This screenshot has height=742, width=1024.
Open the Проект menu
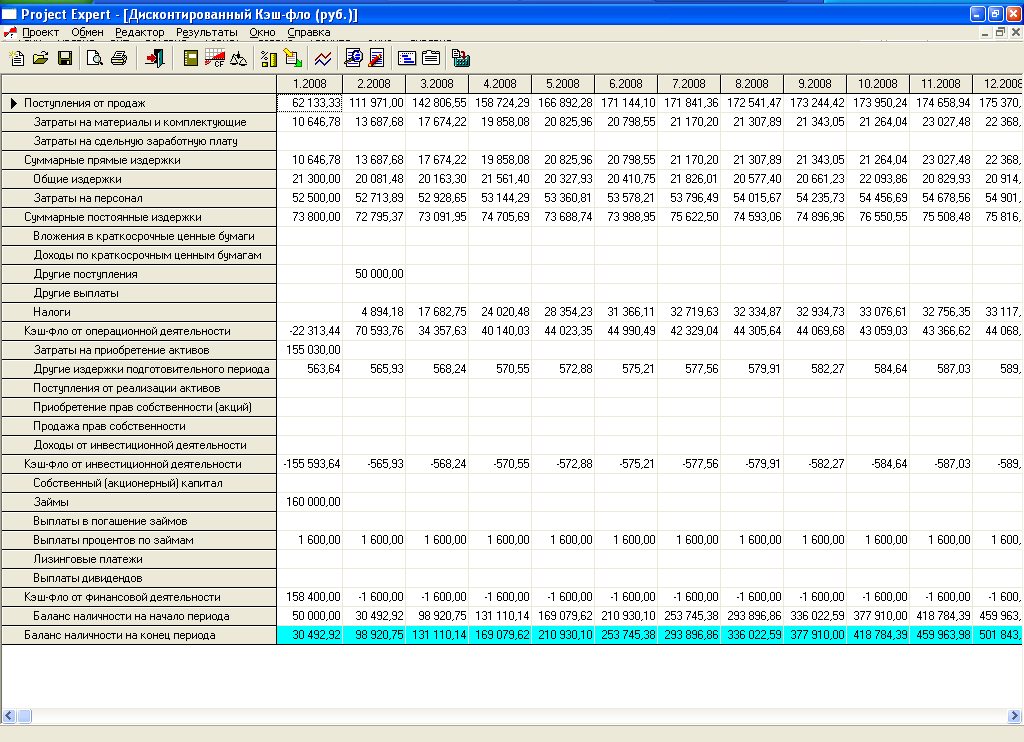pos(40,32)
